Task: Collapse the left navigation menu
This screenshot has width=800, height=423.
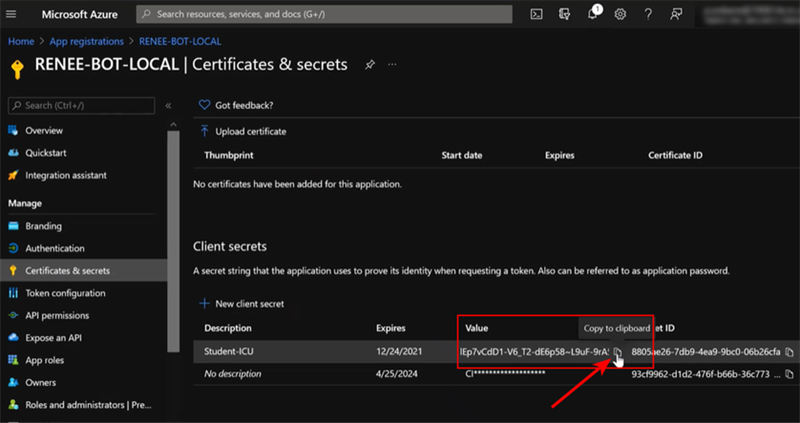Action: (x=168, y=106)
